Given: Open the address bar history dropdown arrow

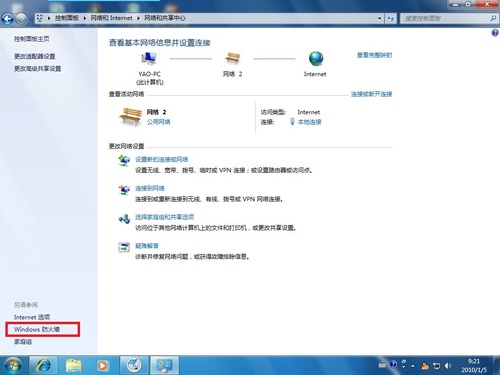Looking at the screenshot, I should click(379, 18).
